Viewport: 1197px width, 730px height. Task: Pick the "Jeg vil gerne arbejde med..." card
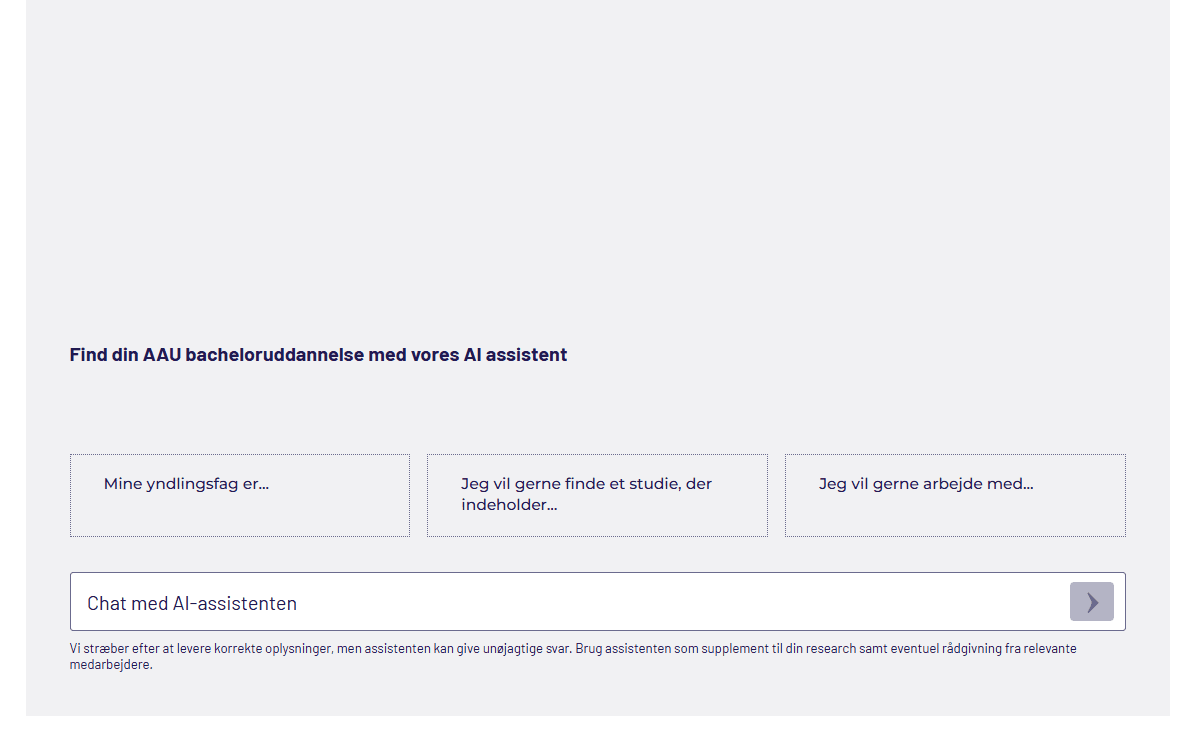(955, 495)
